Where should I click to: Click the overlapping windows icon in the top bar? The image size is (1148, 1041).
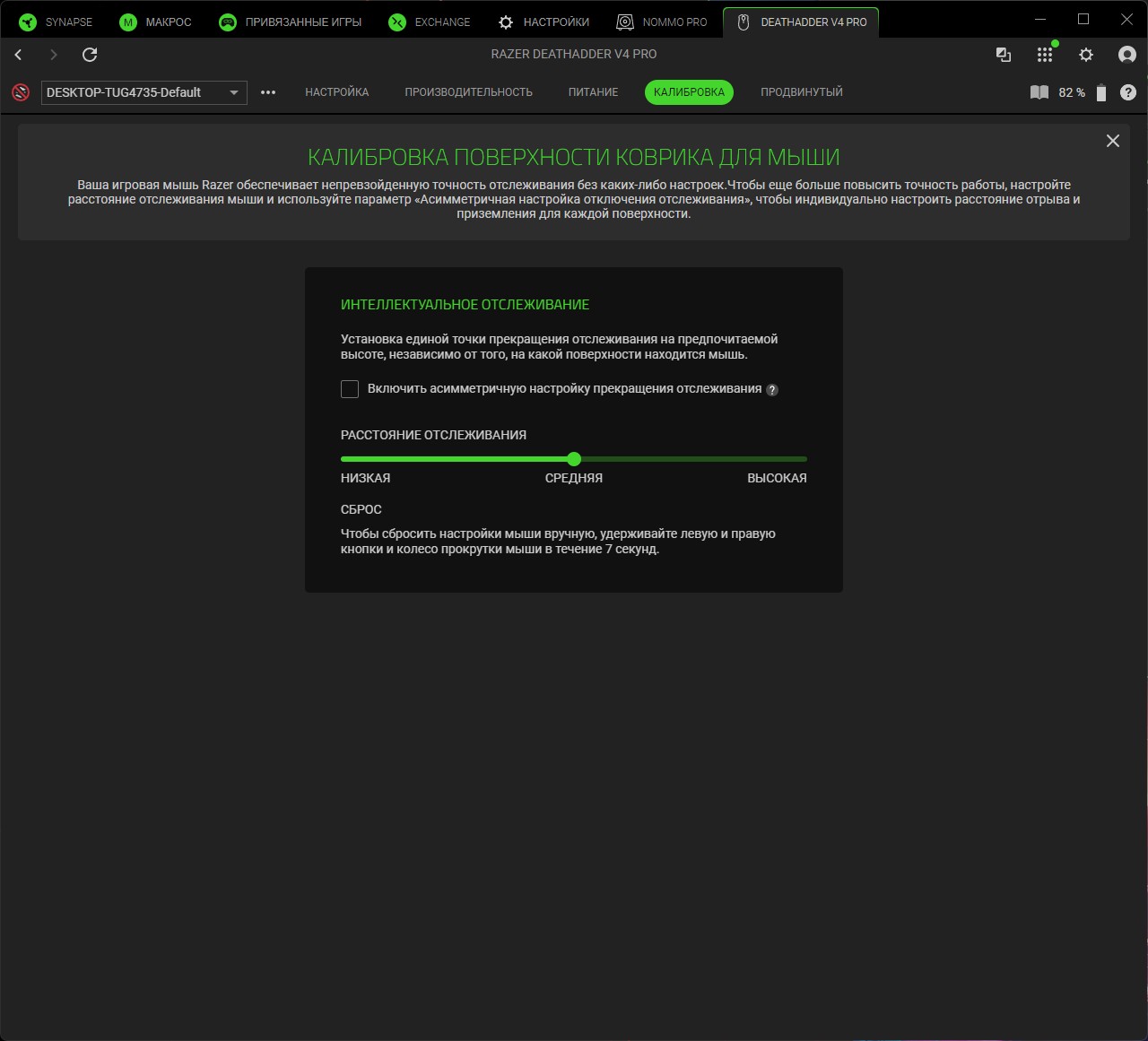pyautogui.click(x=1004, y=55)
